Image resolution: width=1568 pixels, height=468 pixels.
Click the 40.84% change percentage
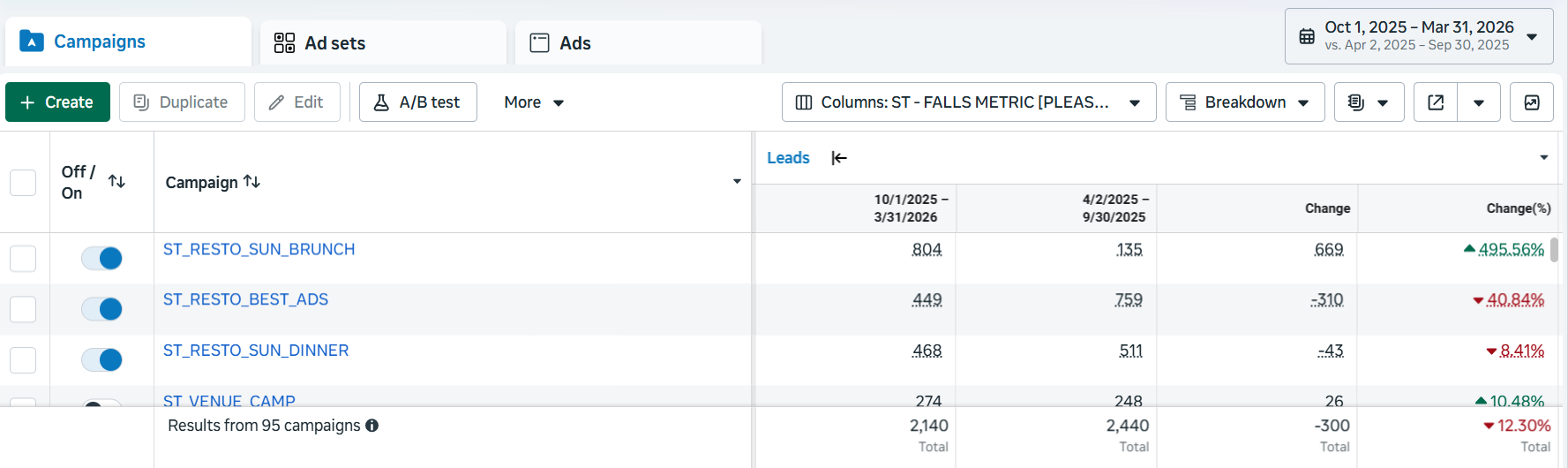click(1515, 300)
